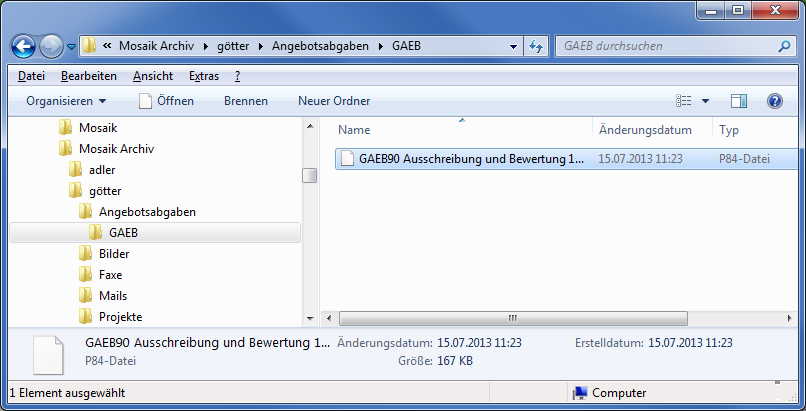Click the folder icon in the address bar
The image size is (806, 411).
pyautogui.click(x=89, y=46)
